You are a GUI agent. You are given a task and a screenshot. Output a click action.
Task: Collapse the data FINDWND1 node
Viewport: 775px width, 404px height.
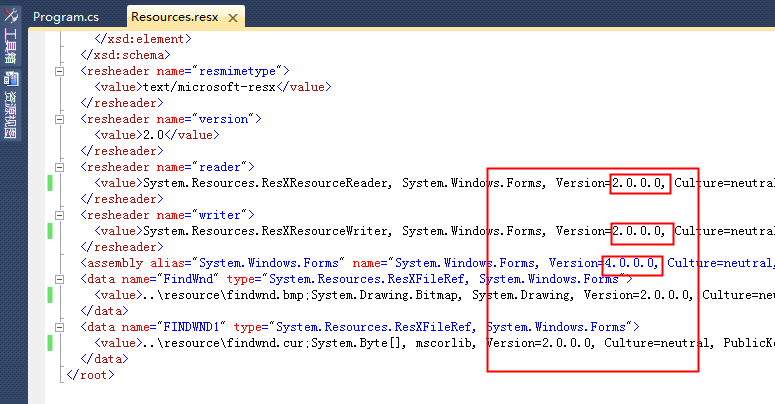coord(59,327)
